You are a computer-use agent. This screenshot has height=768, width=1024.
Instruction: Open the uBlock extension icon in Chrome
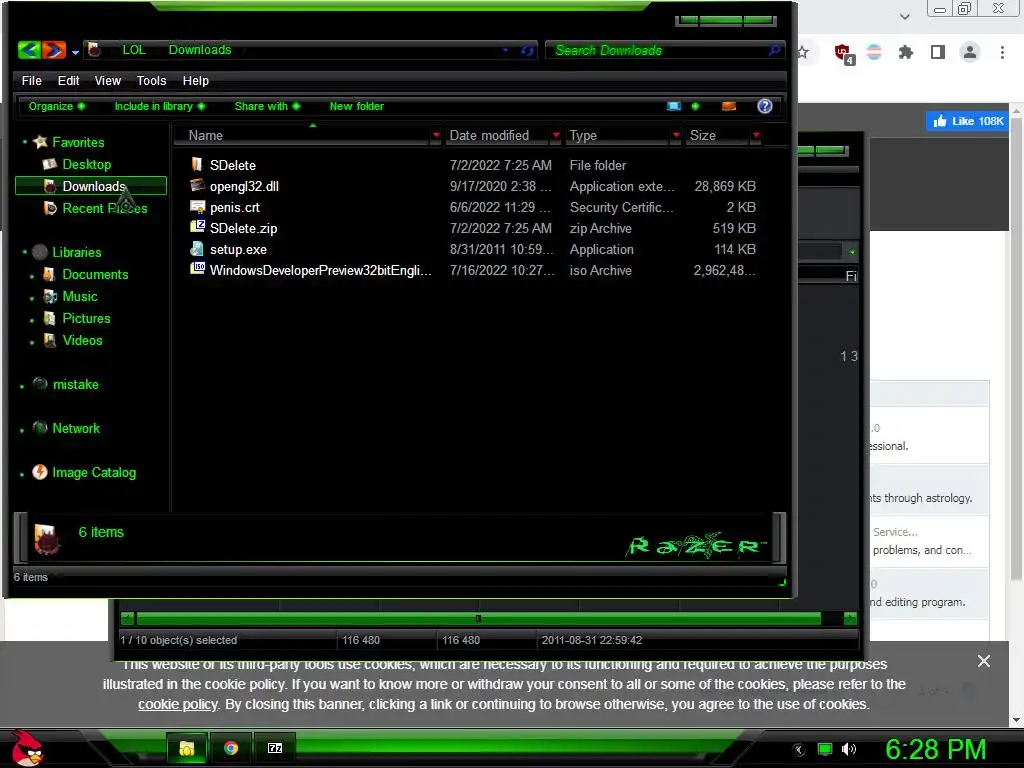click(x=844, y=53)
